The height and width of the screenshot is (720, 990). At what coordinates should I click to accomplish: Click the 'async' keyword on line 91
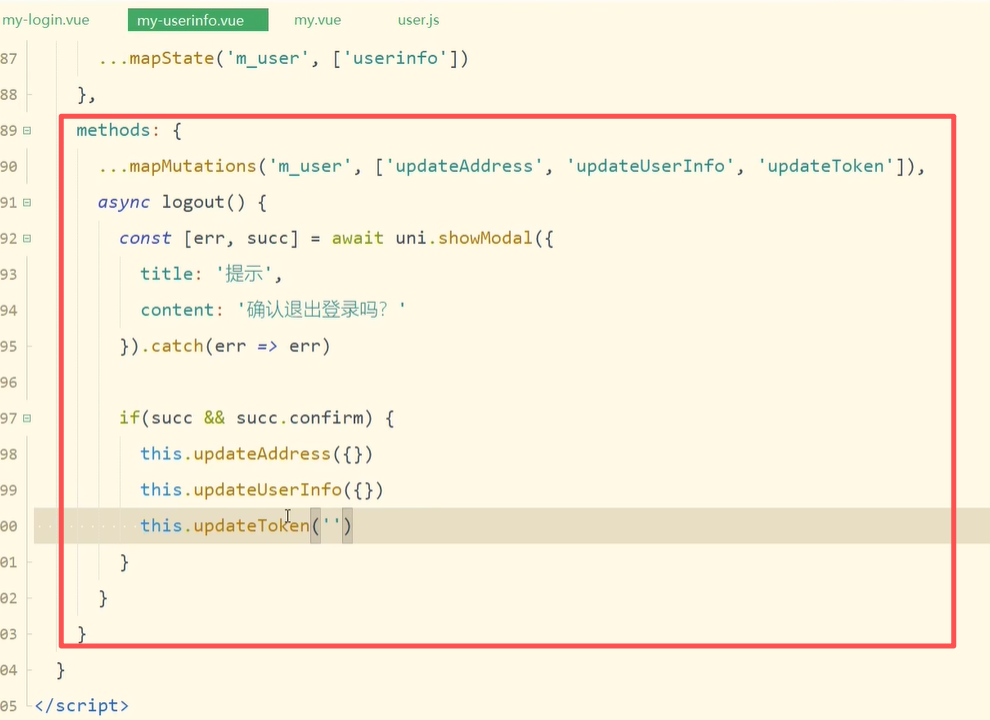pyautogui.click(x=124, y=202)
